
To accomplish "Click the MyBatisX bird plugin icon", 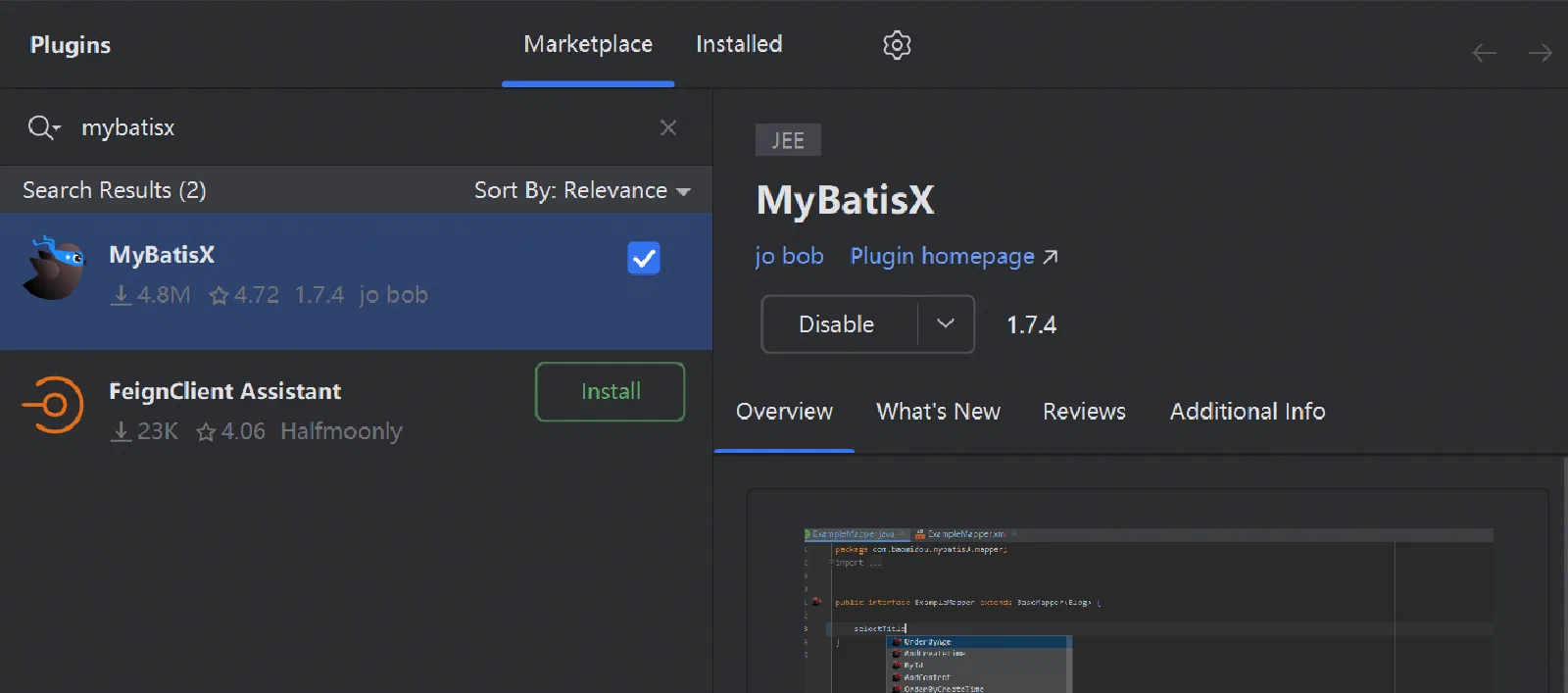I will click(54, 268).
